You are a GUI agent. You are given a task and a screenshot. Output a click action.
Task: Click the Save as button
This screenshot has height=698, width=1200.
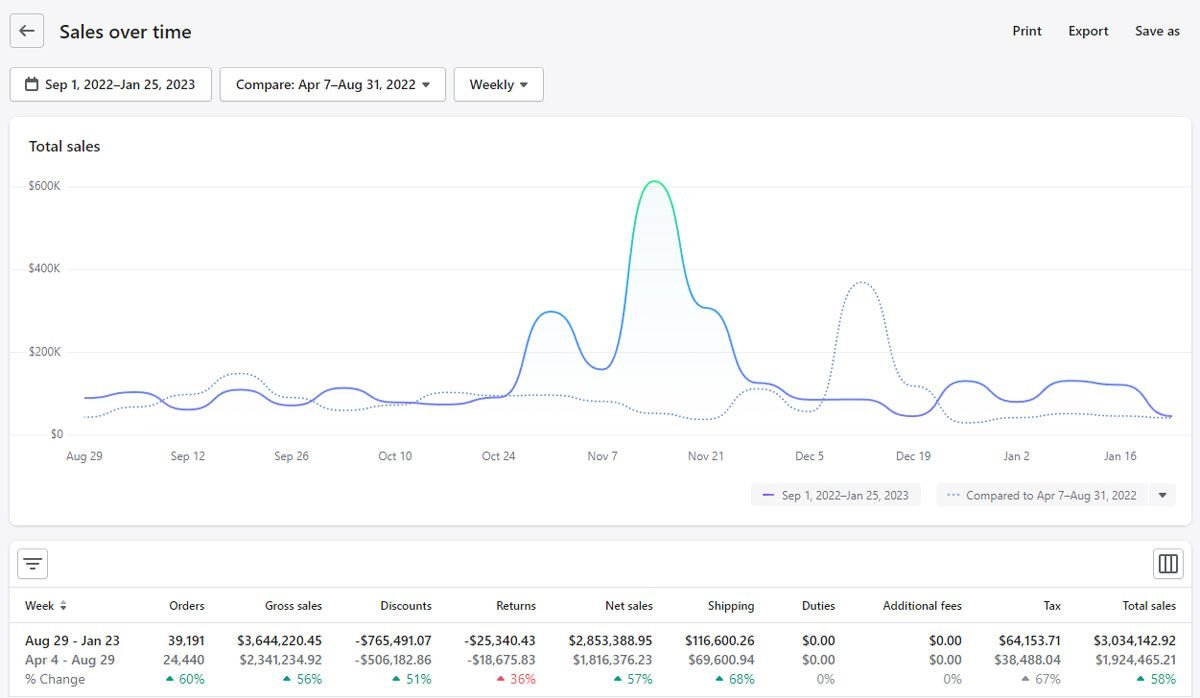tap(1157, 31)
